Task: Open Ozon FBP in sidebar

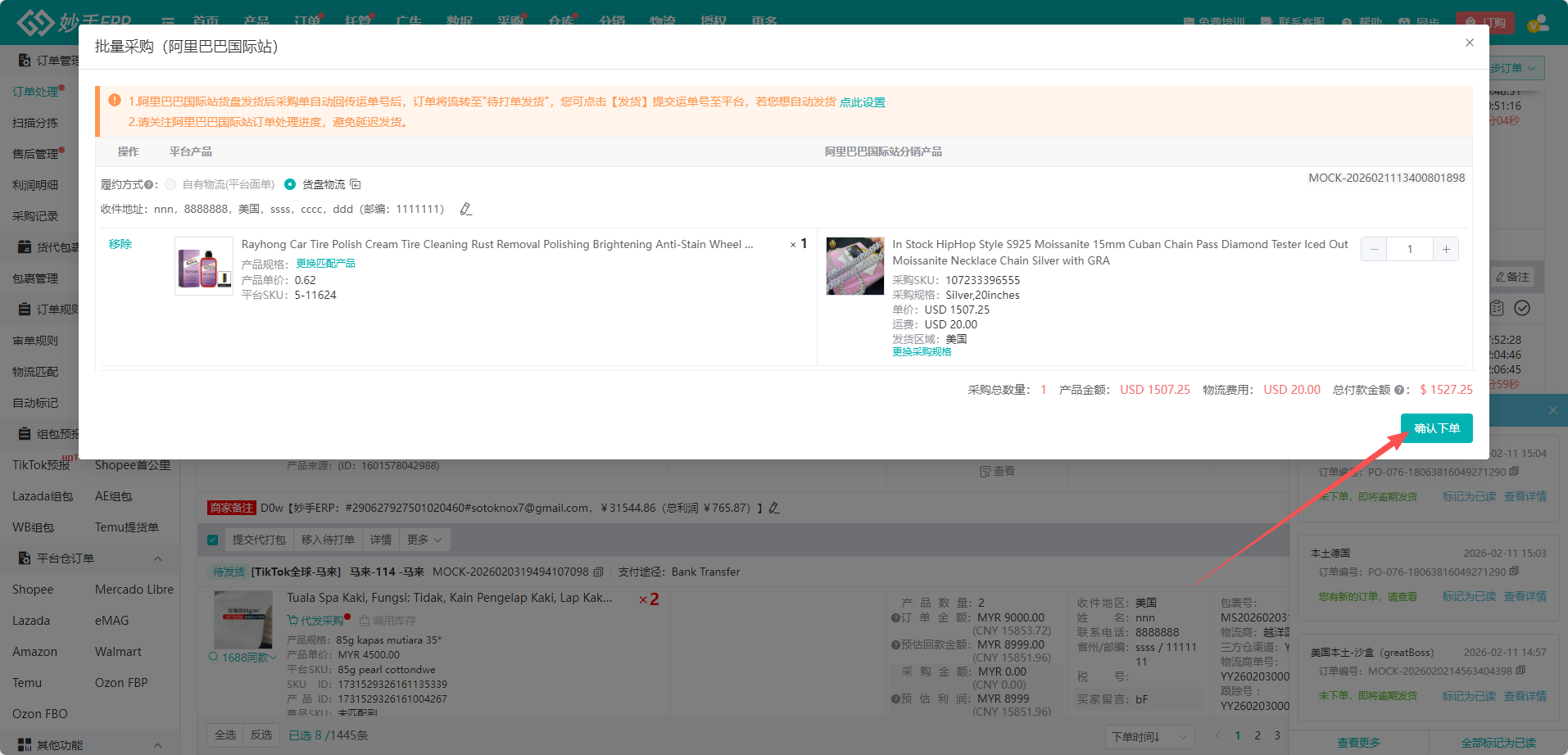Action: coord(121,683)
